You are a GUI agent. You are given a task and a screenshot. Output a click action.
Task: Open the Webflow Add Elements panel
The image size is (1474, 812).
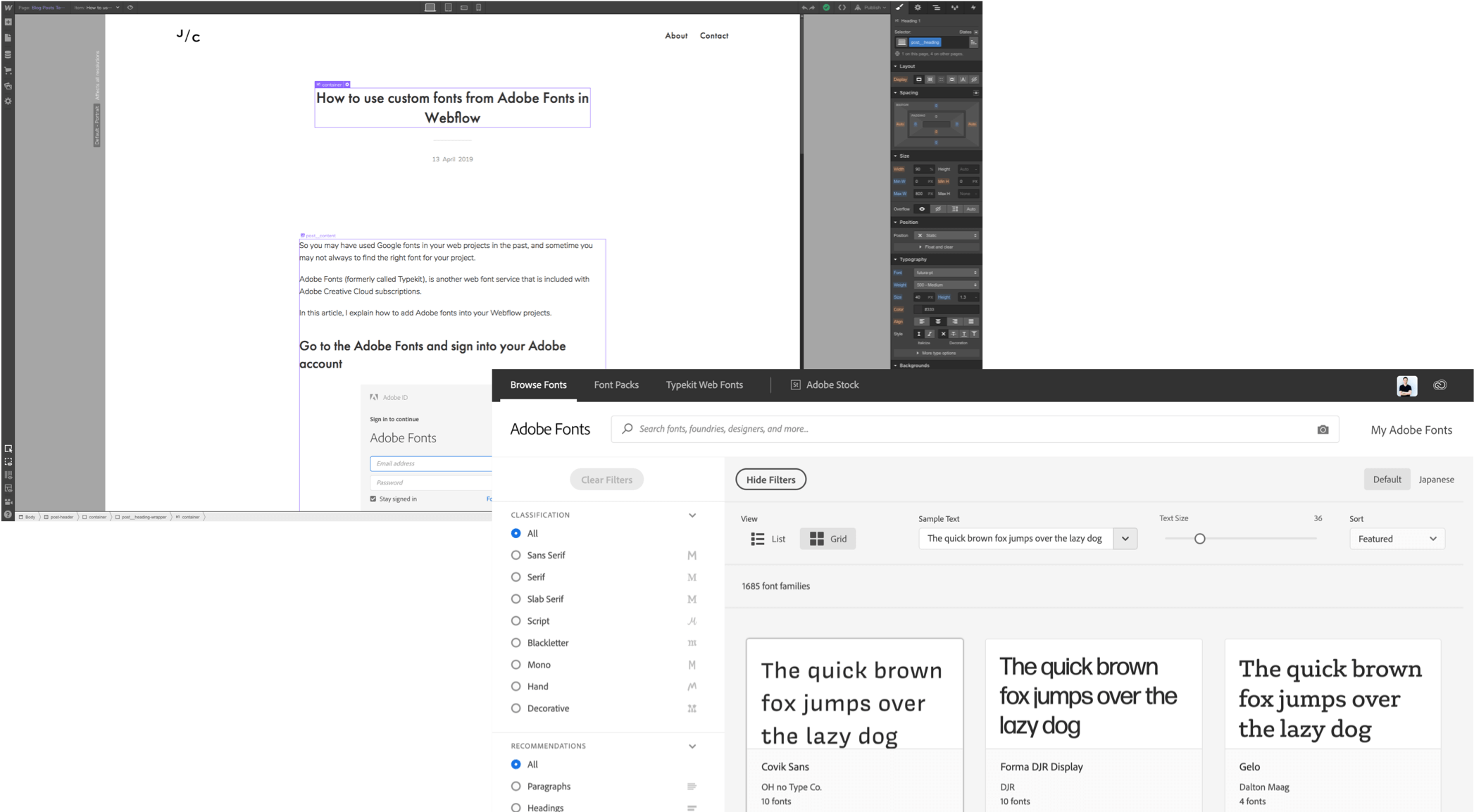pyautogui.click(x=8, y=22)
